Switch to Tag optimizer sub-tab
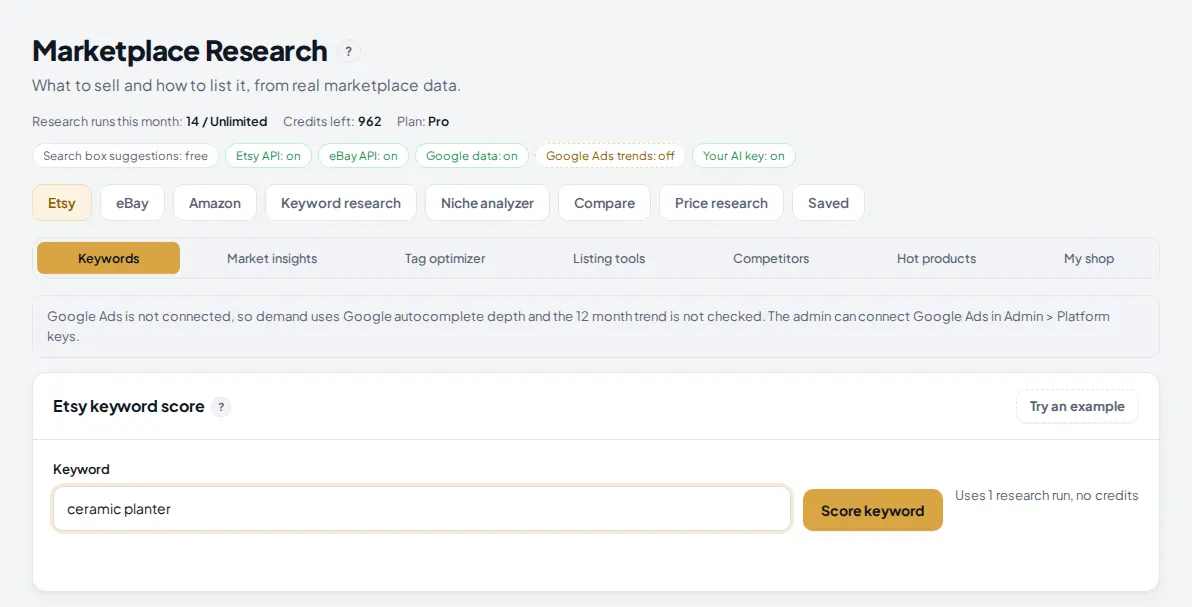The height and width of the screenshot is (607, 1192). [445, 259]
